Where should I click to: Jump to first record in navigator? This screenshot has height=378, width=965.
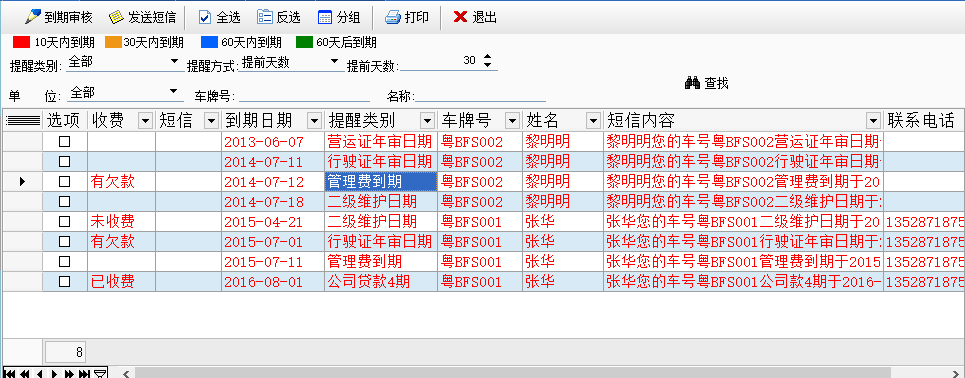(x=10, y=374)
